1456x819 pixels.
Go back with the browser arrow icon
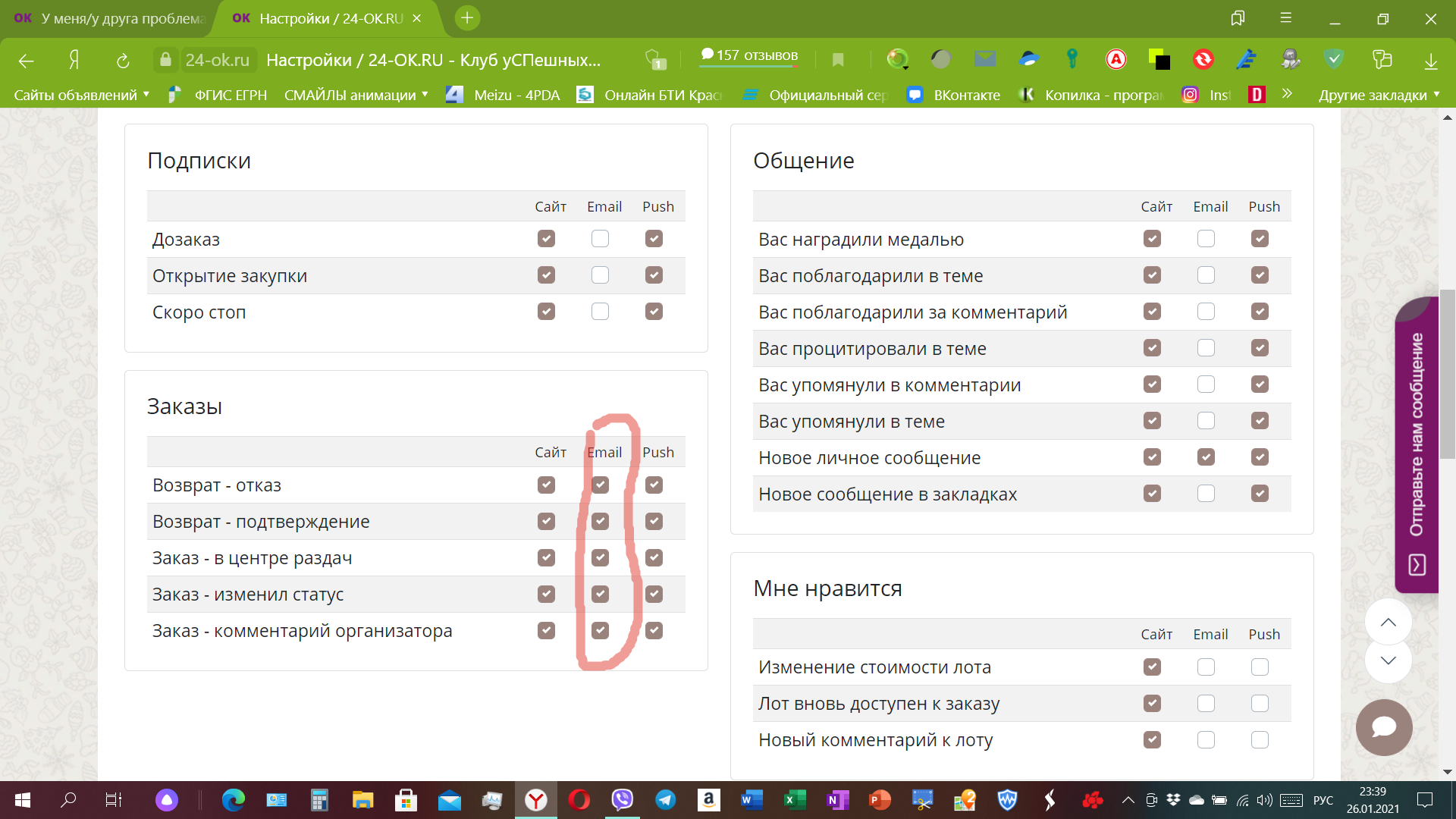coord(26,60)
